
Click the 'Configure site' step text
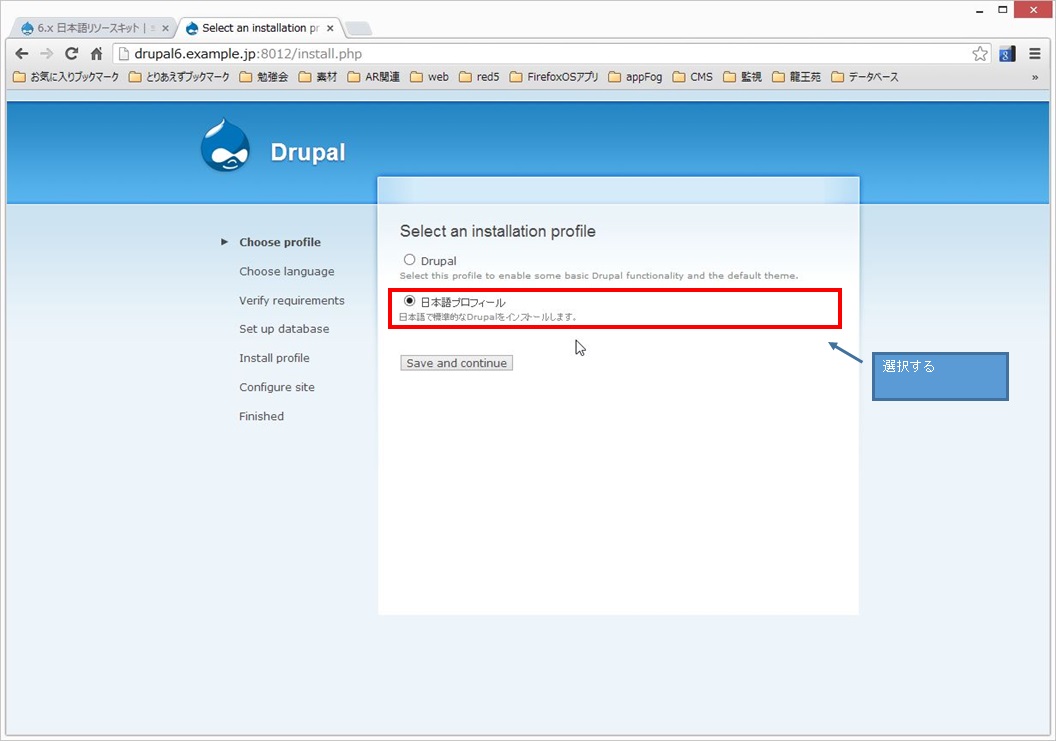click(x=277, y=387)
